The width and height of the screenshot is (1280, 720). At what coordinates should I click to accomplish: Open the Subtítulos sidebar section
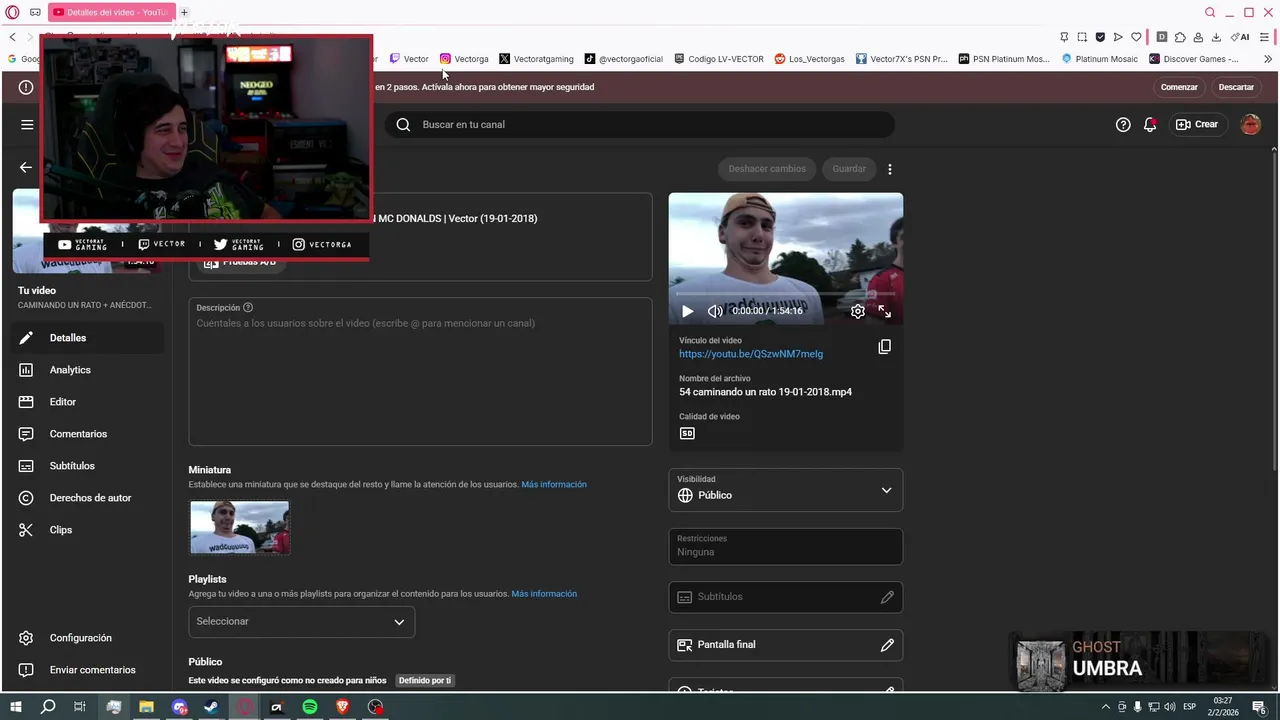tap(88, 466)
